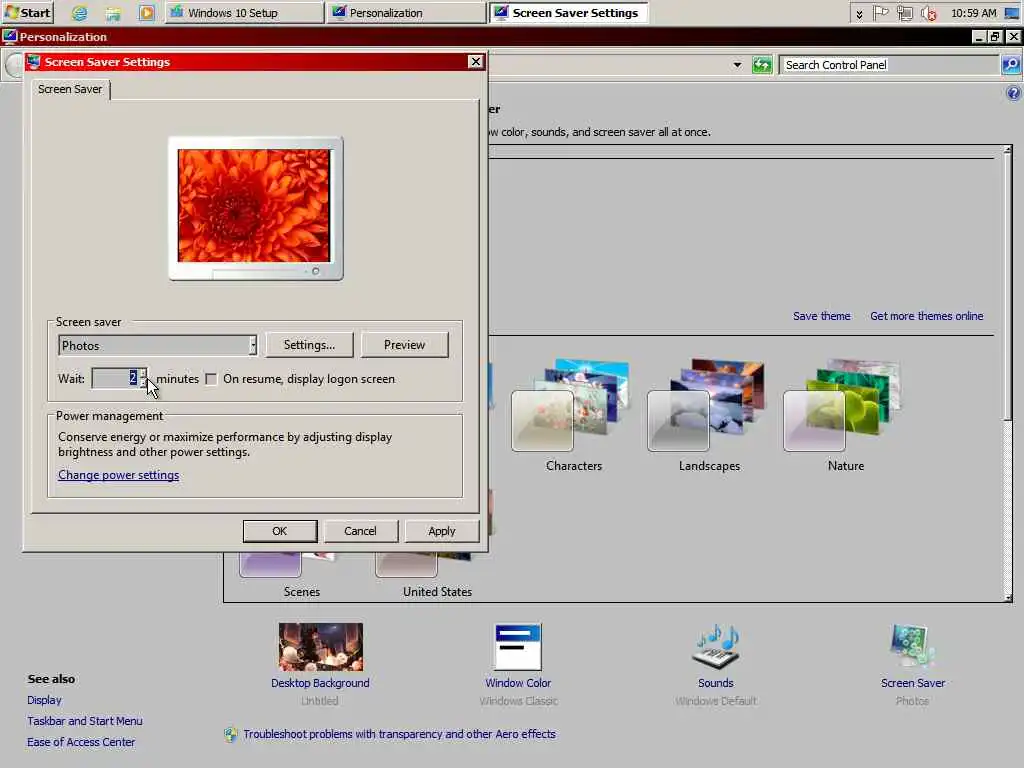Click Cancel in Screen Saver Settings
Viewport: 1024px width, 768px height.
point(360,531)
